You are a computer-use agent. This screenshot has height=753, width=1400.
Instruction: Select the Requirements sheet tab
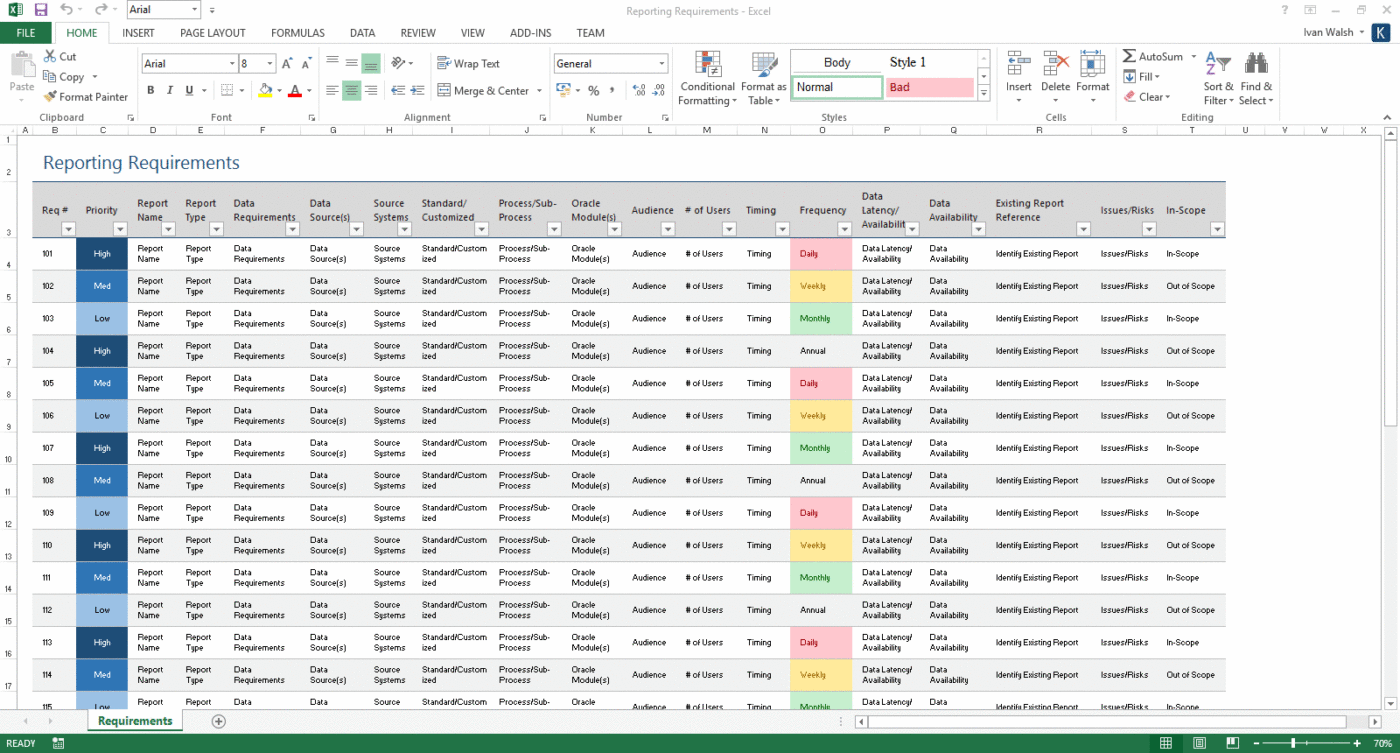click(x=134, y=720)
